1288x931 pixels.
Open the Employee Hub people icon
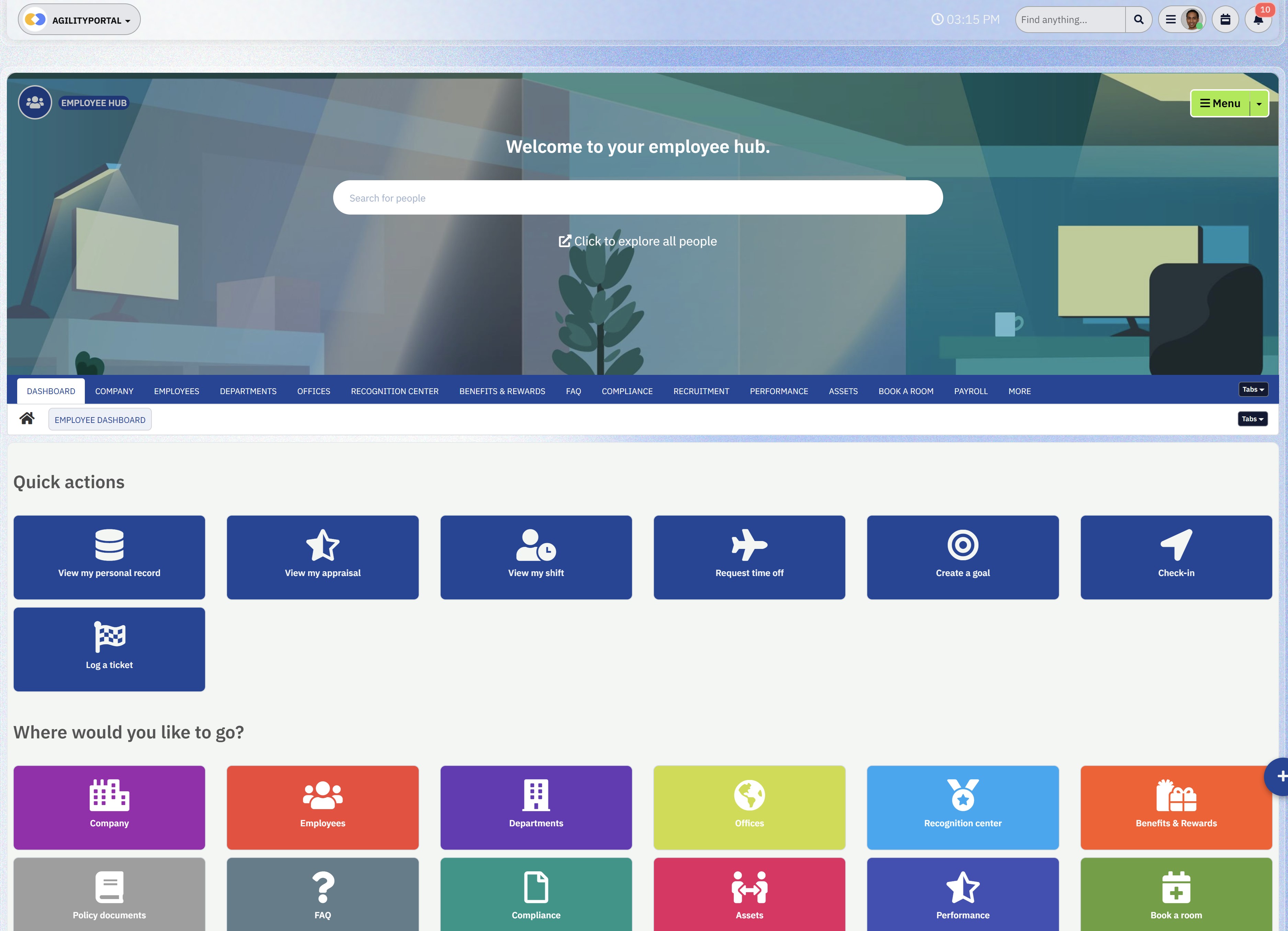pyautogui.click(x=34, y=102)
